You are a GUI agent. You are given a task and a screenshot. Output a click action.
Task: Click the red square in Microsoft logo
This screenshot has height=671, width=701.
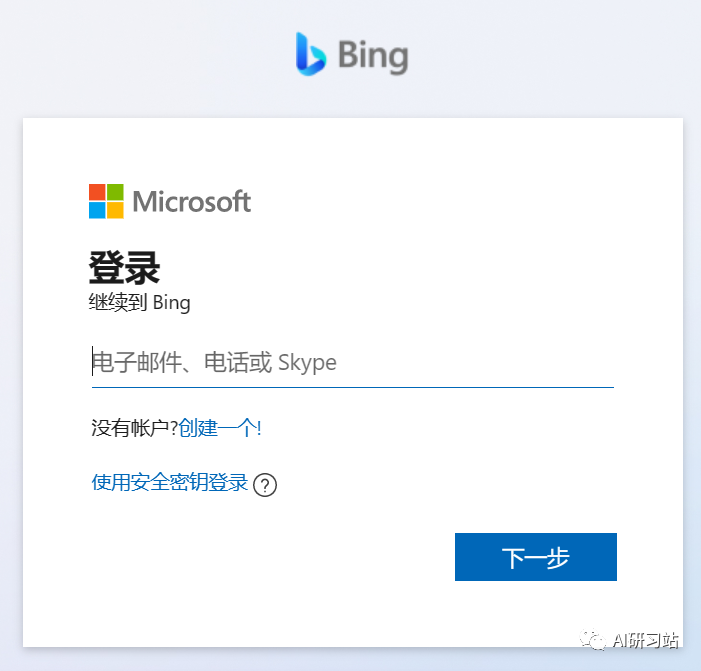pos(97,192)
